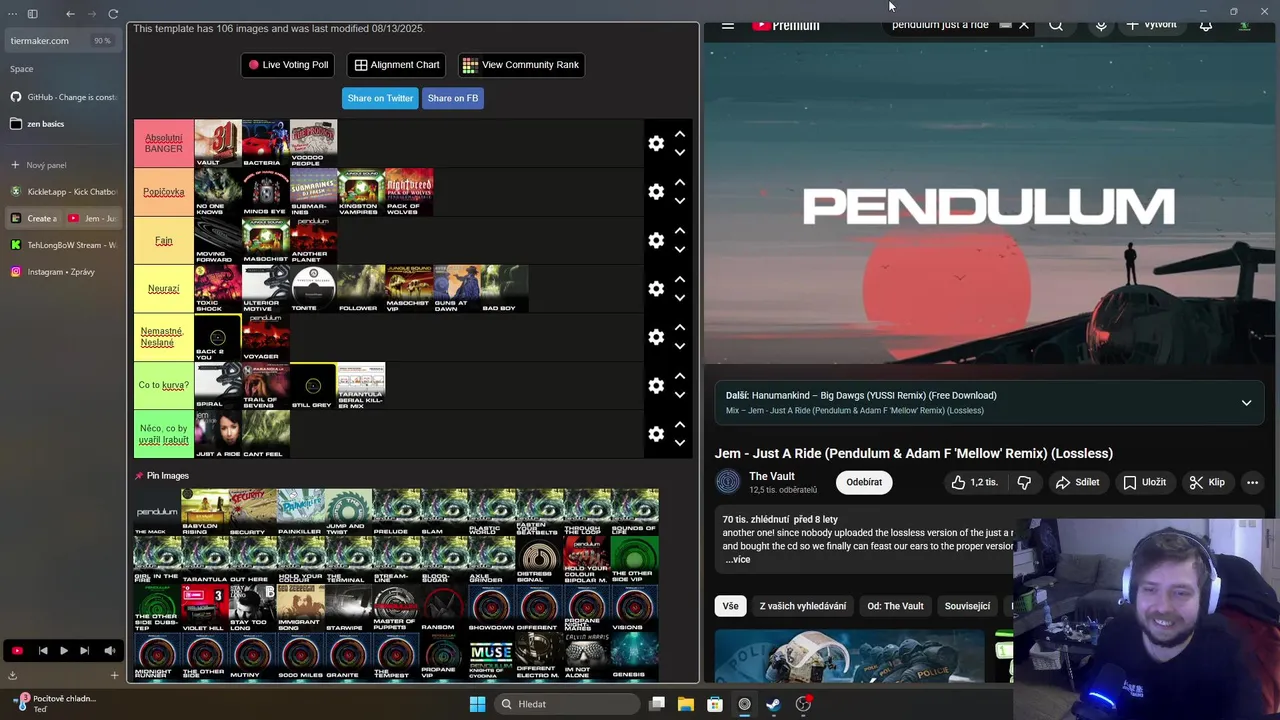The height and width of the screenshot is (720, 1280).
Task: Switch to Instagram Zprávy tab
Action: [63, 272]
